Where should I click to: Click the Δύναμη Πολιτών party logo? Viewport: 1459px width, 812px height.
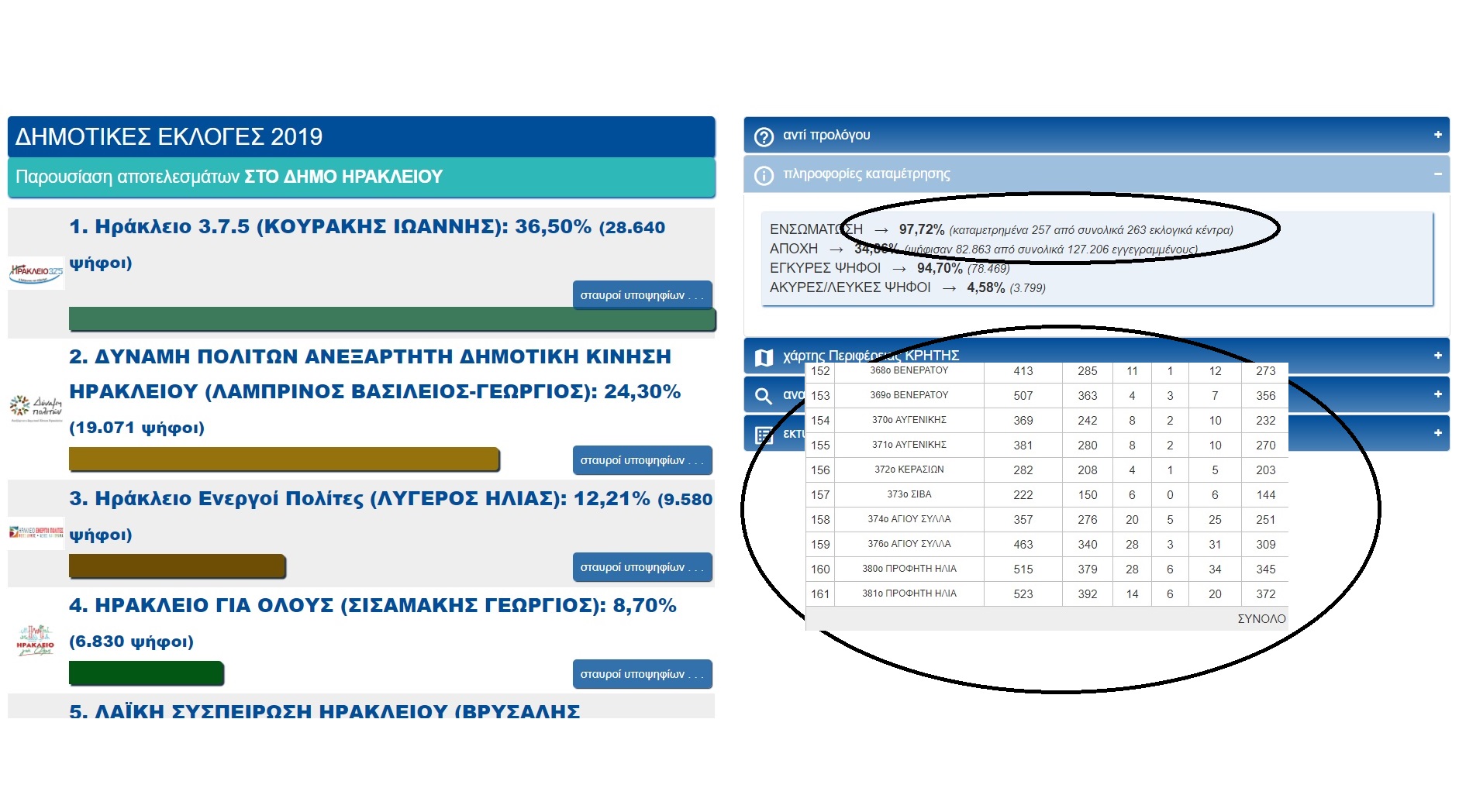(x=36, y=407)
